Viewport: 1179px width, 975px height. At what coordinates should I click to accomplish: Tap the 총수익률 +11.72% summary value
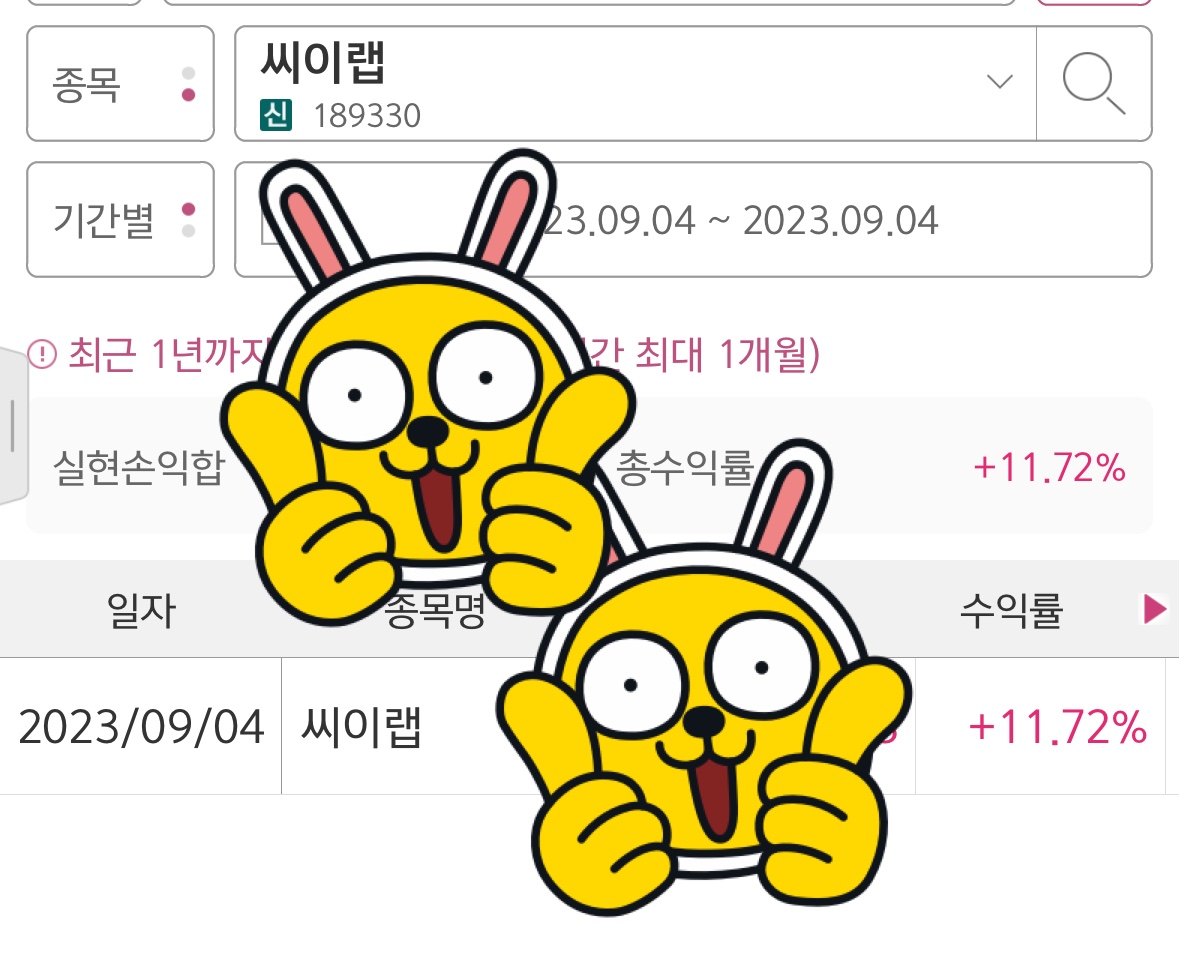(x=1050, y=467)
